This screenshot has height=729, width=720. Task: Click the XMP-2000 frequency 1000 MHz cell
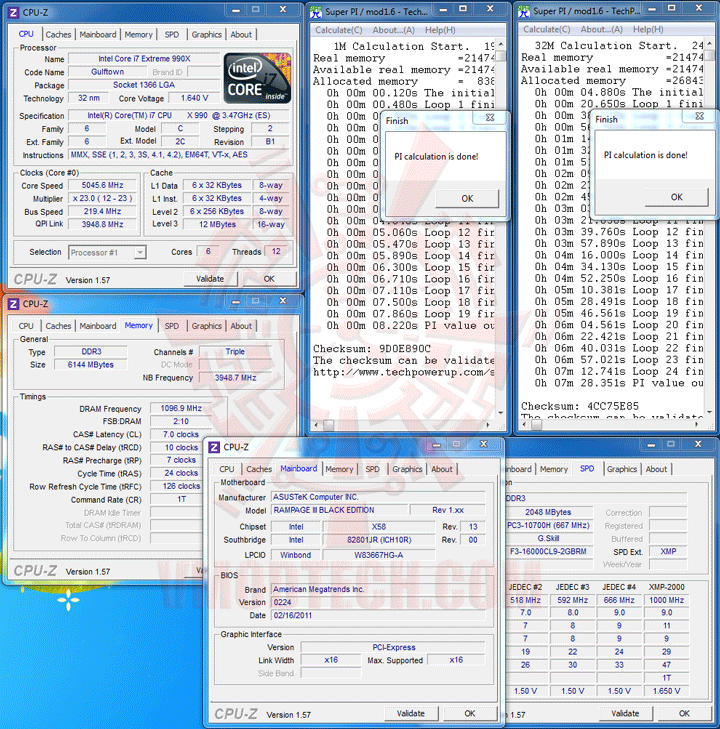pyautogui.click(x=667, y=600)
